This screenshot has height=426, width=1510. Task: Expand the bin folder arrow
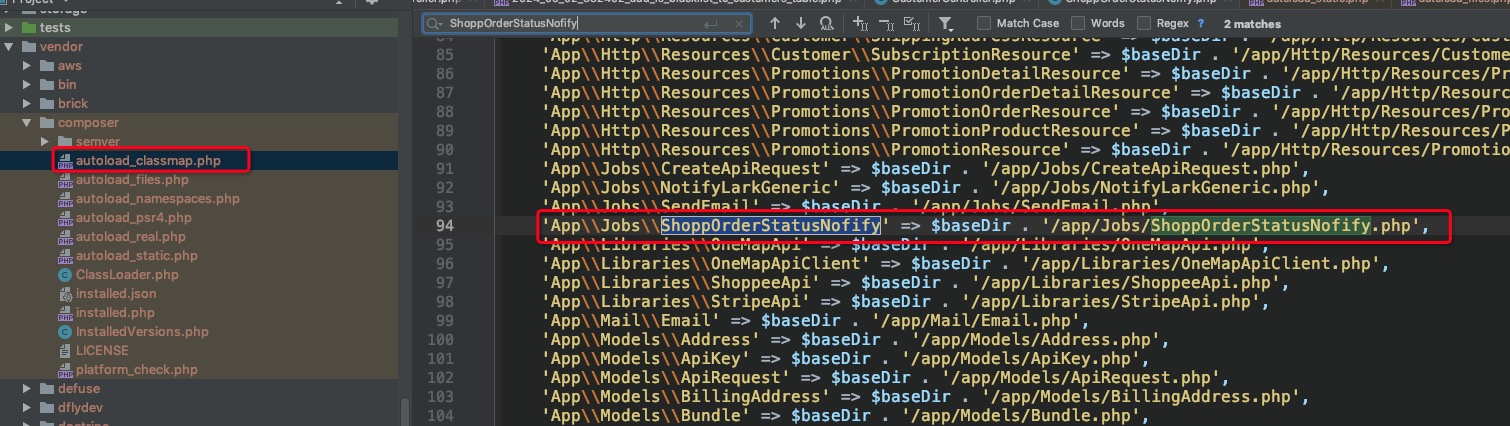point(28,85)
